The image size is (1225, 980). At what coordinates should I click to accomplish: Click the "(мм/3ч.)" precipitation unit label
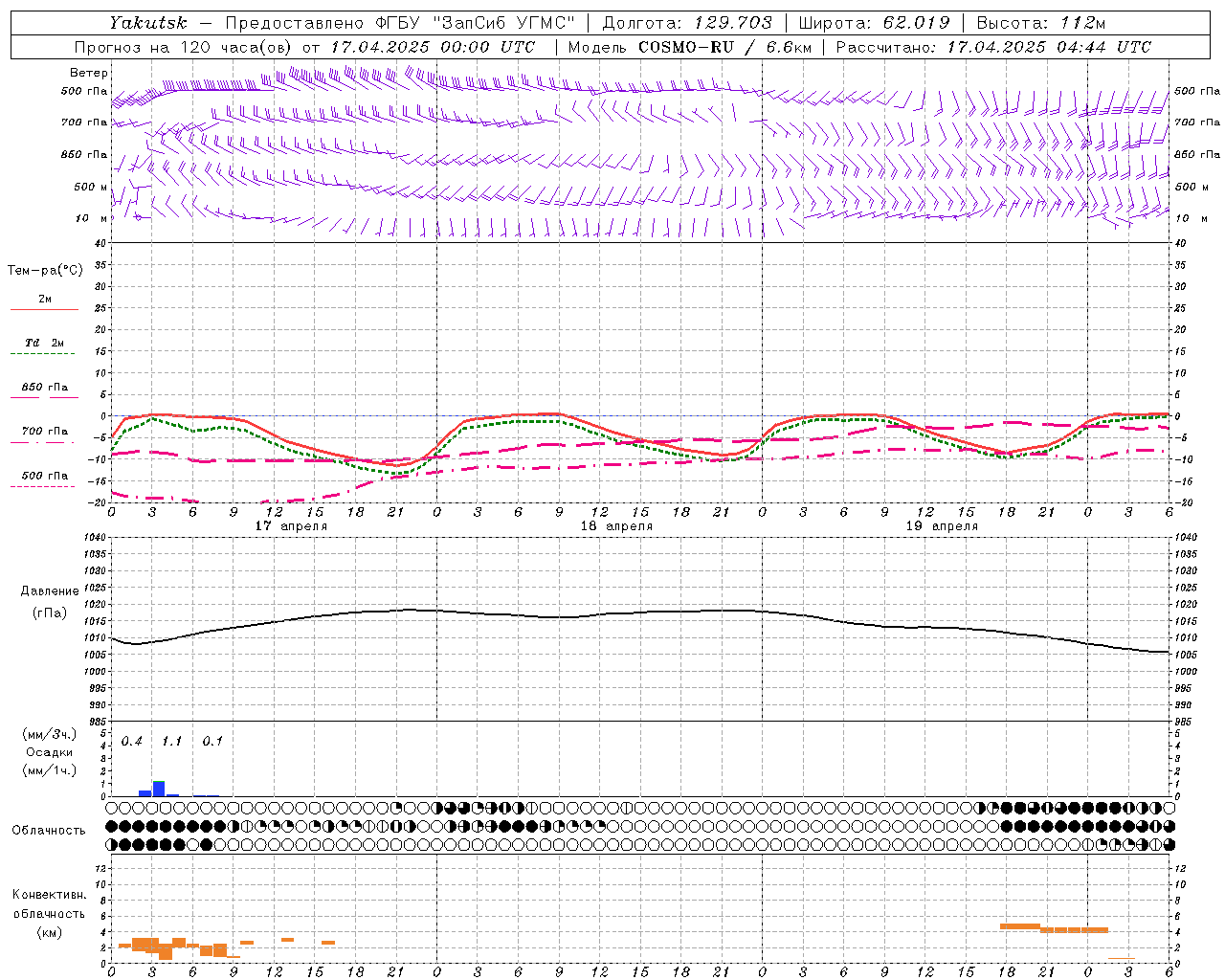tap(50, 734)
